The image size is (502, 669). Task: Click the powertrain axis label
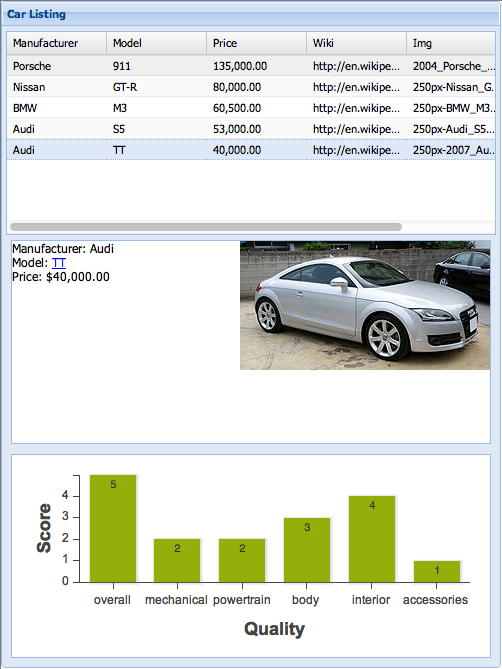[242, 600]
